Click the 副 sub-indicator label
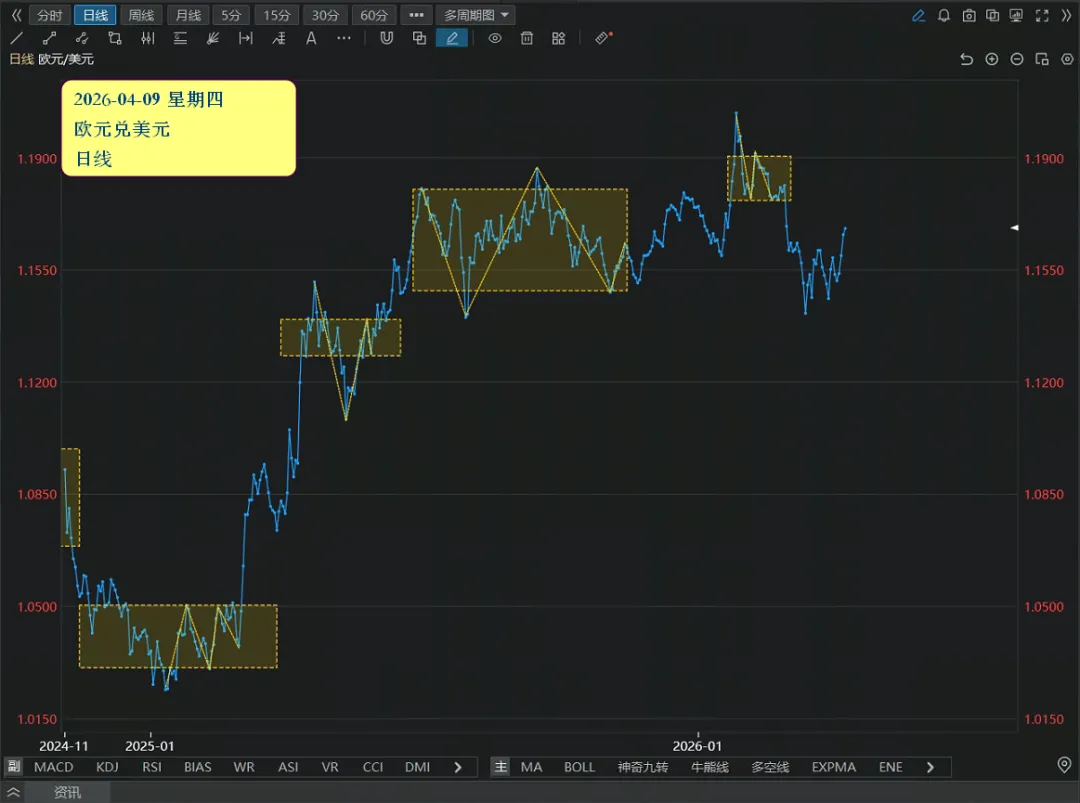Viewport: 1080px width, 803px height. [13, 766]
